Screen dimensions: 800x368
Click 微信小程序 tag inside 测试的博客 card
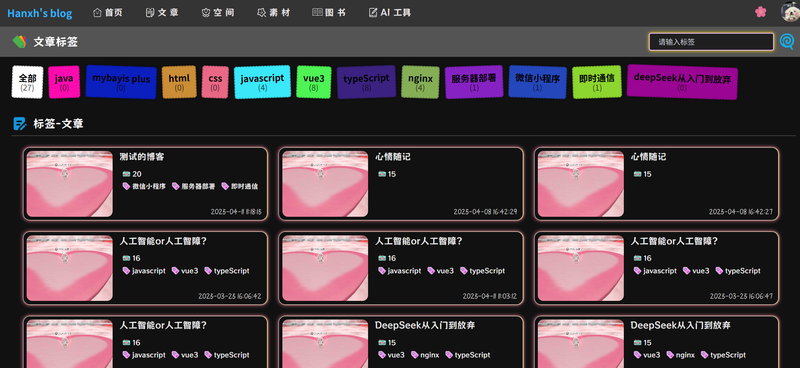coord(144,187)
